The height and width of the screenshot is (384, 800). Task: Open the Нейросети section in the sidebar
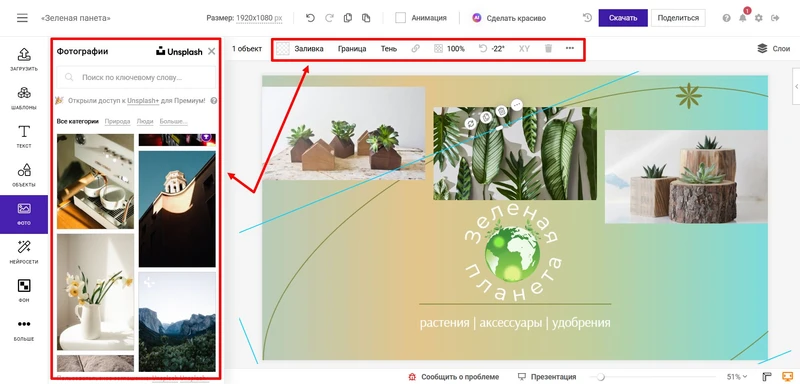click(24, 252)
